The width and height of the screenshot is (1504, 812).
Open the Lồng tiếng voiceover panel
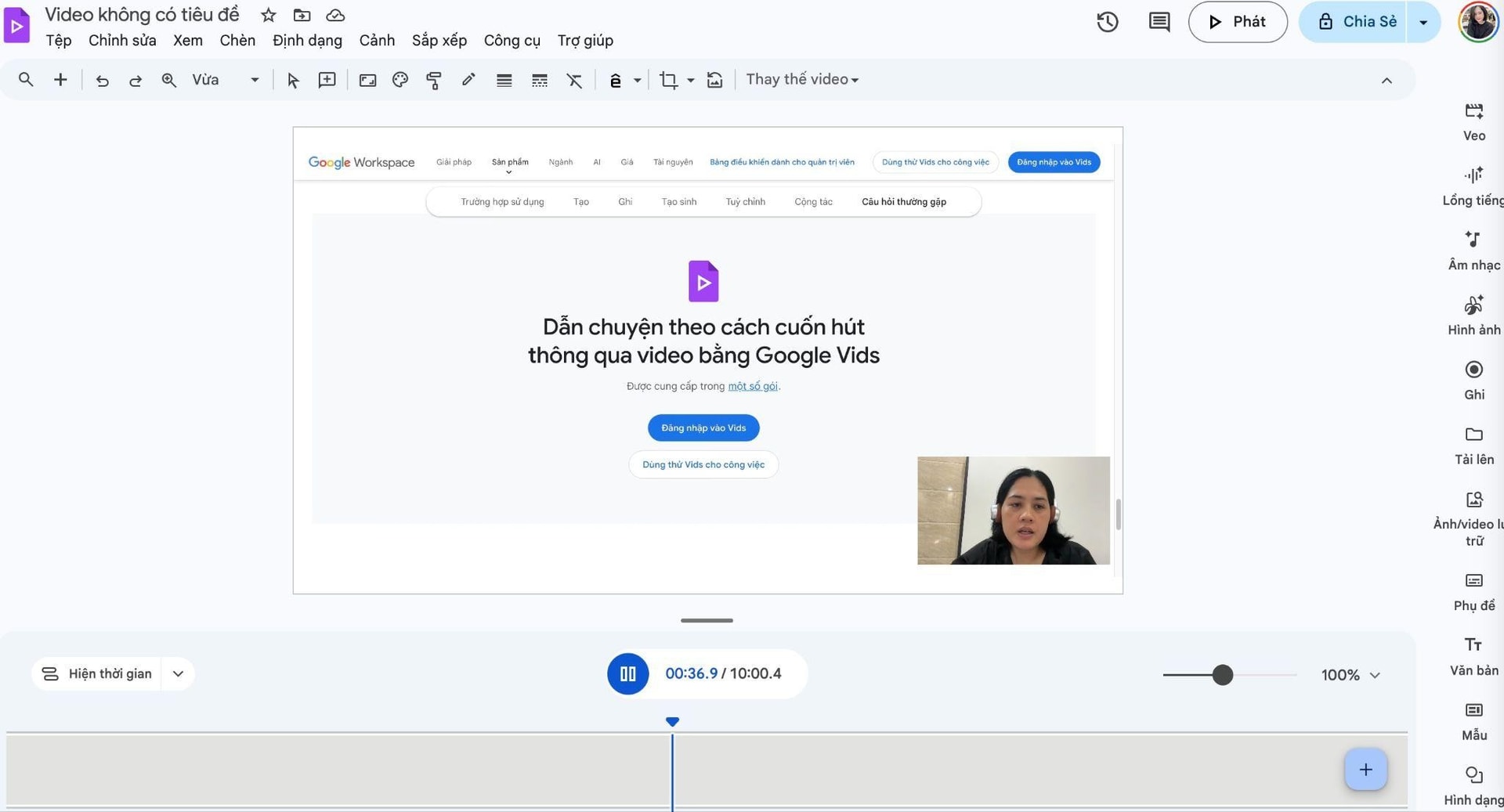[1473, 187]
